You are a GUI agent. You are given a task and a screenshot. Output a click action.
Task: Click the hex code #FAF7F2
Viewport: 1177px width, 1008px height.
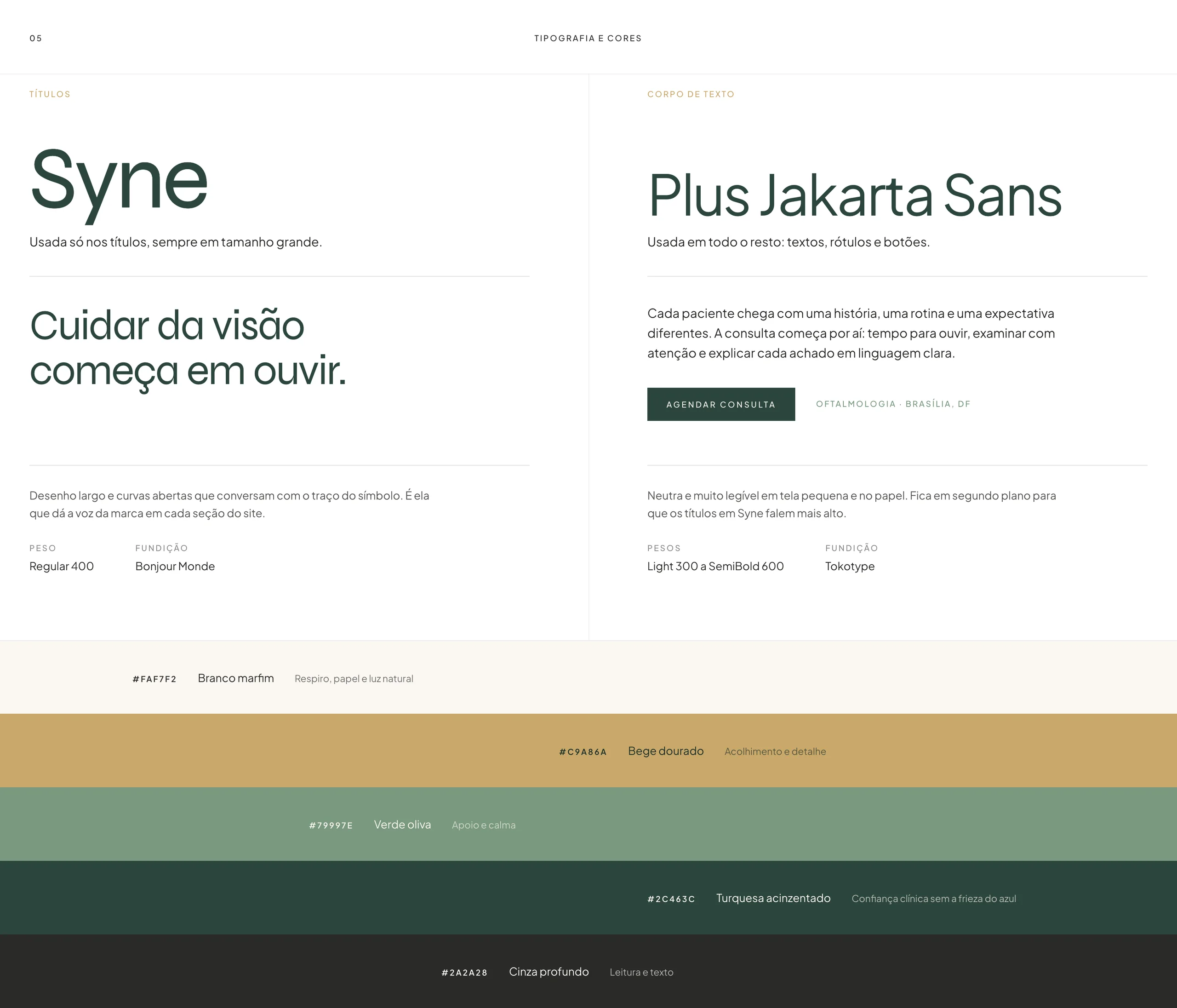tap(154, 679)
